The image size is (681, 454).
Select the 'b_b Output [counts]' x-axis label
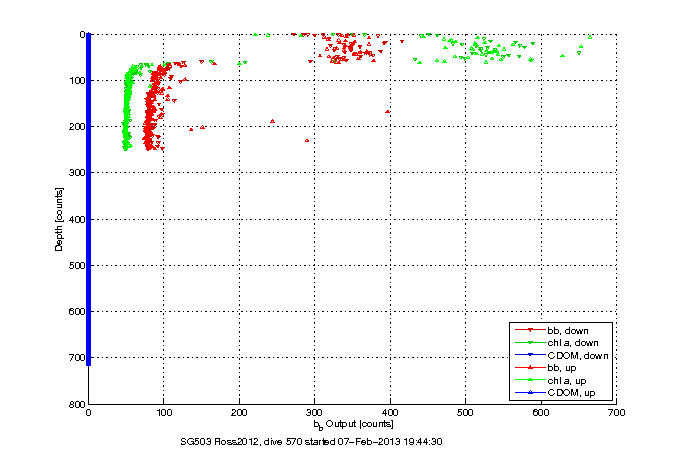(x=354, y=424)
